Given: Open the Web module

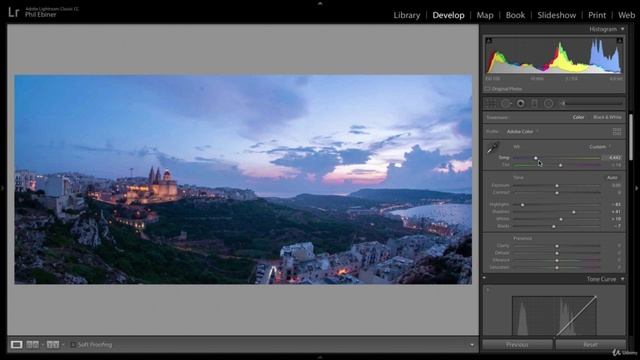Looking at the screenshot, I should pos(627,15).
